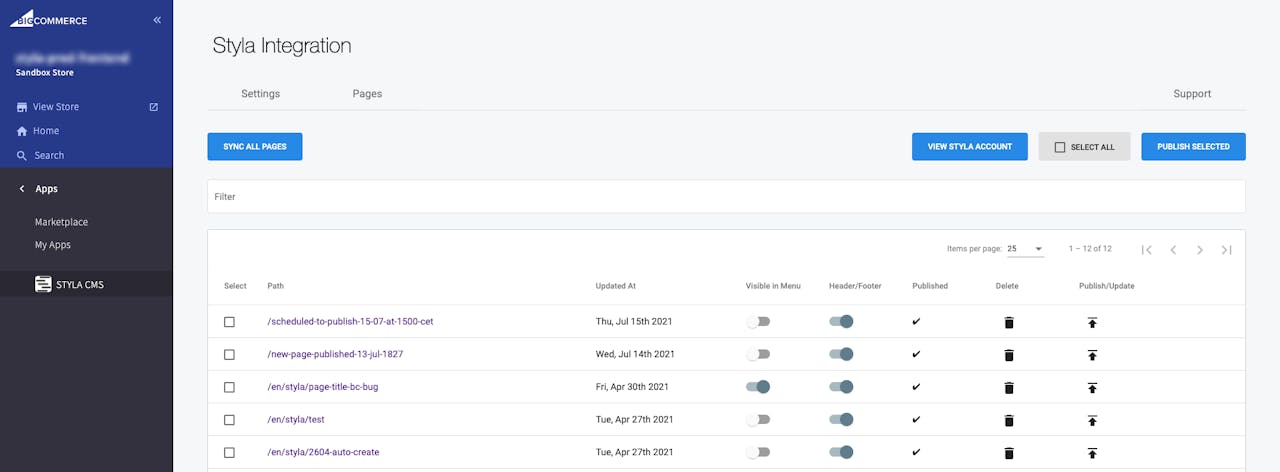Open the /new-page-published-13-jul-1827 path link
This screenshot has width=1280, height=472.
(x=335, y=354)
